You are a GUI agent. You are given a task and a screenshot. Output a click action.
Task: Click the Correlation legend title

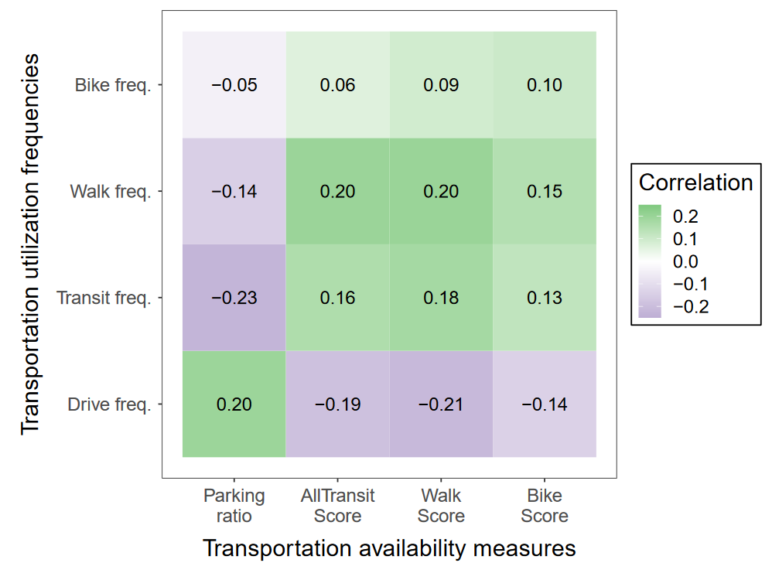[695, 183]
